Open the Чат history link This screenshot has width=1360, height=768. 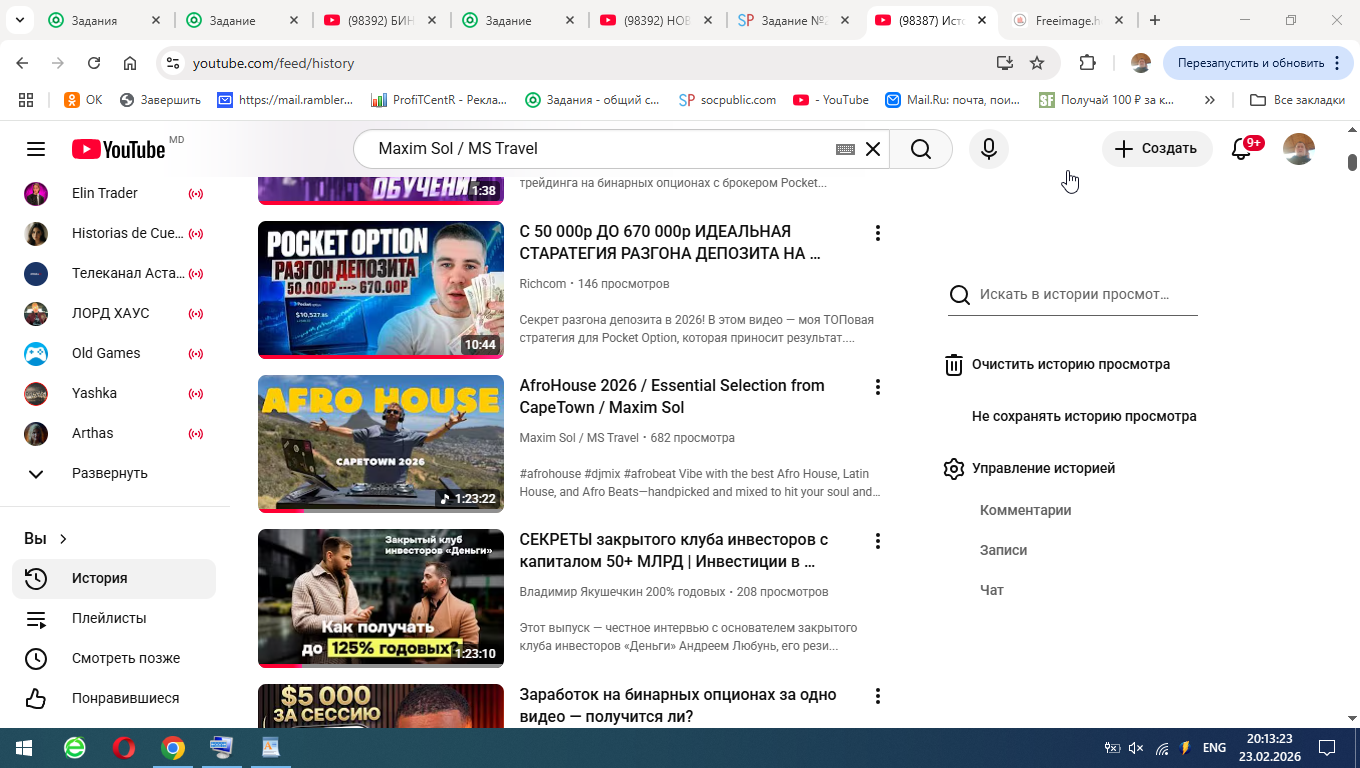point(992,590)
